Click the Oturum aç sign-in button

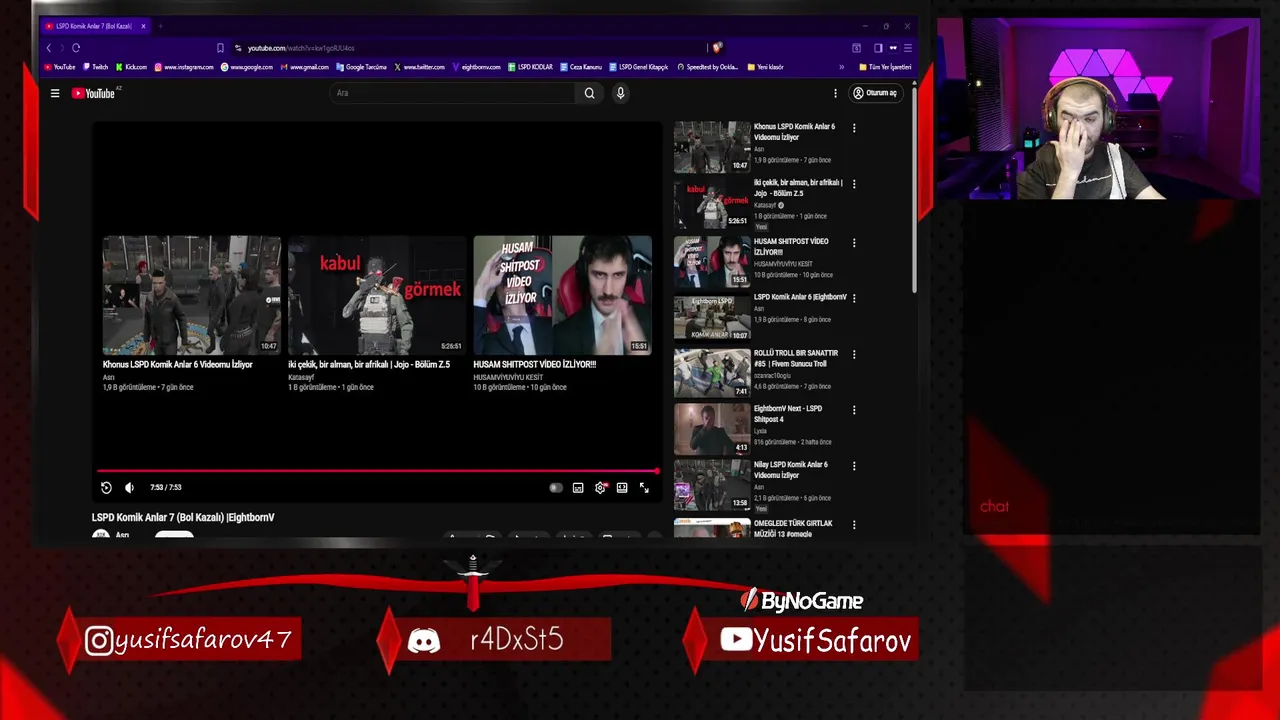[875, 93]
